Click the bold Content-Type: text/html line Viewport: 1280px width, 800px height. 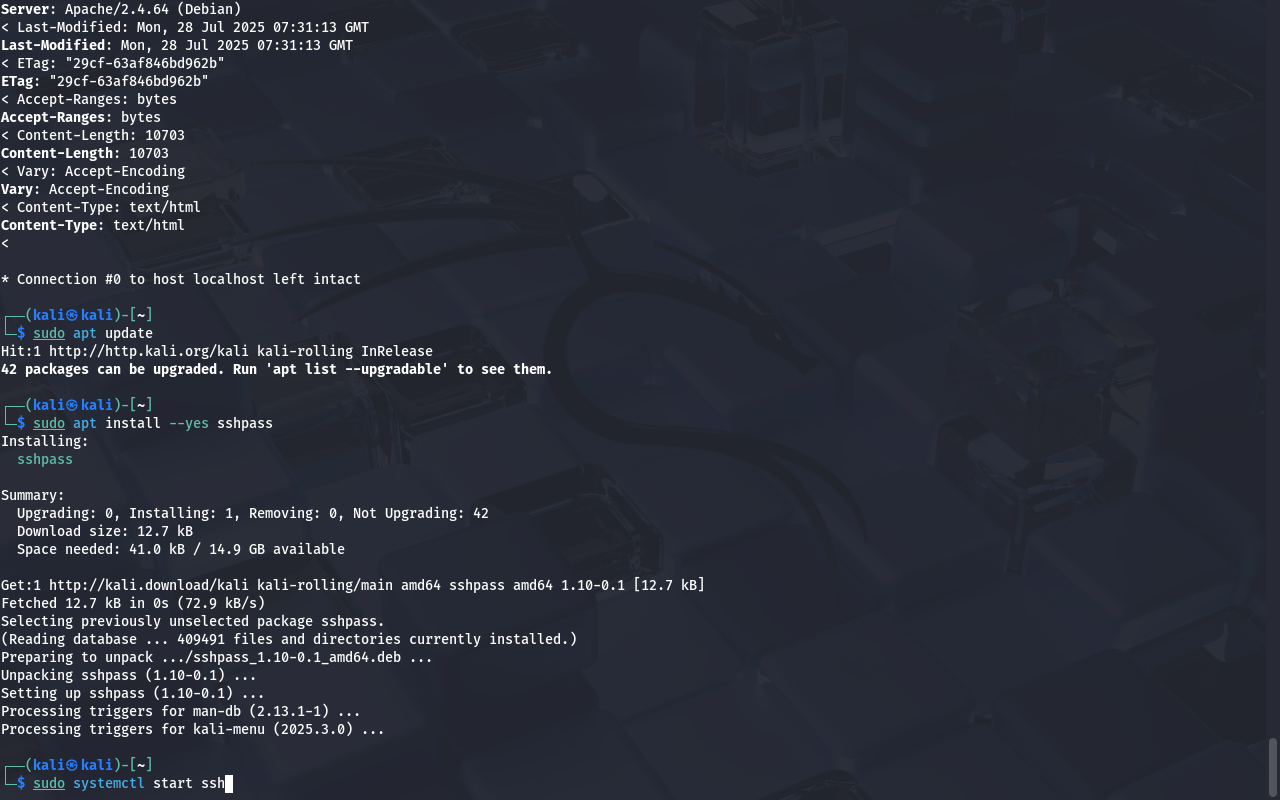(x=93, y=225)
